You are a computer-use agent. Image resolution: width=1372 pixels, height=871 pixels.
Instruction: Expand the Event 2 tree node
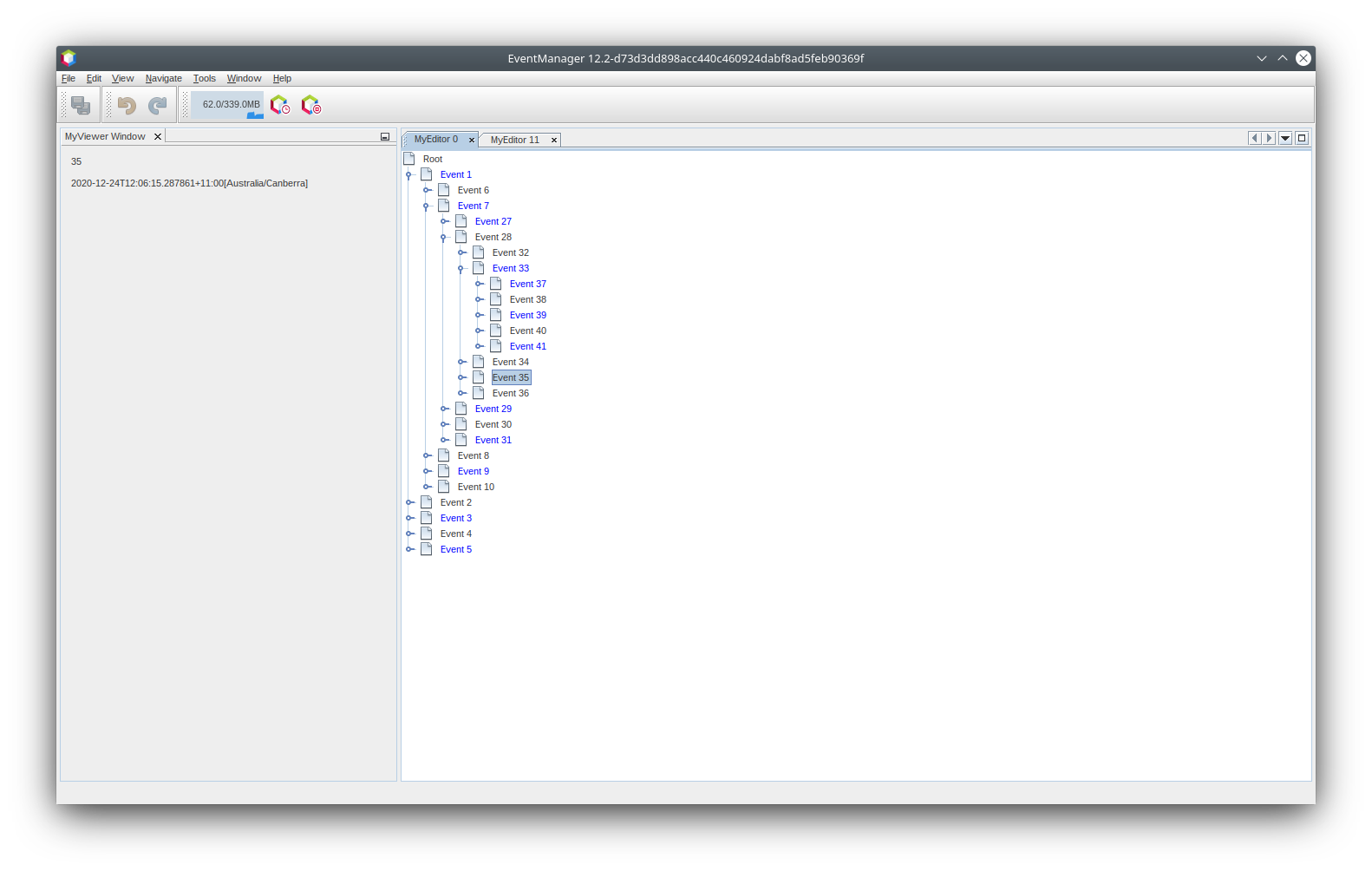point(409,502)
